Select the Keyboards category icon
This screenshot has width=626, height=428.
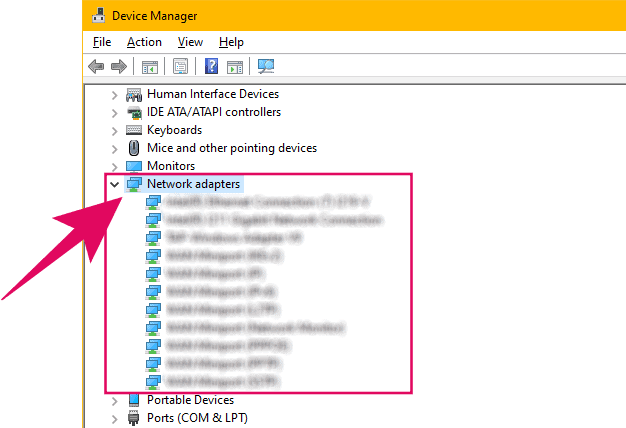134,130
